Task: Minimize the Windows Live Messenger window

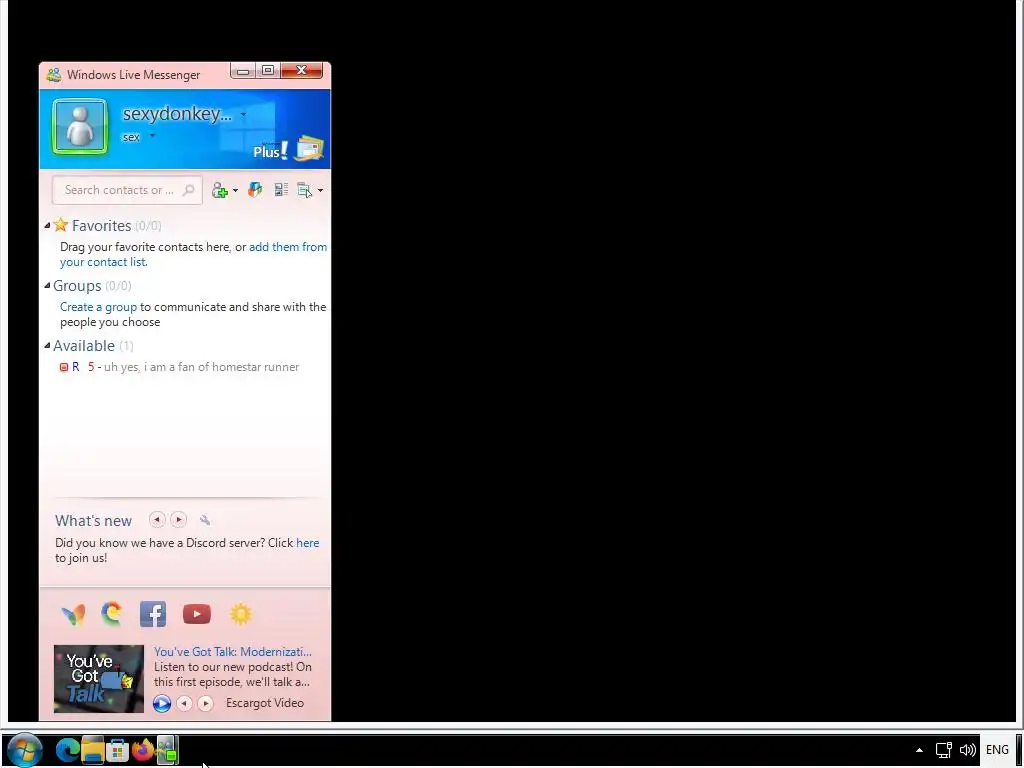Action: point(243,71)
